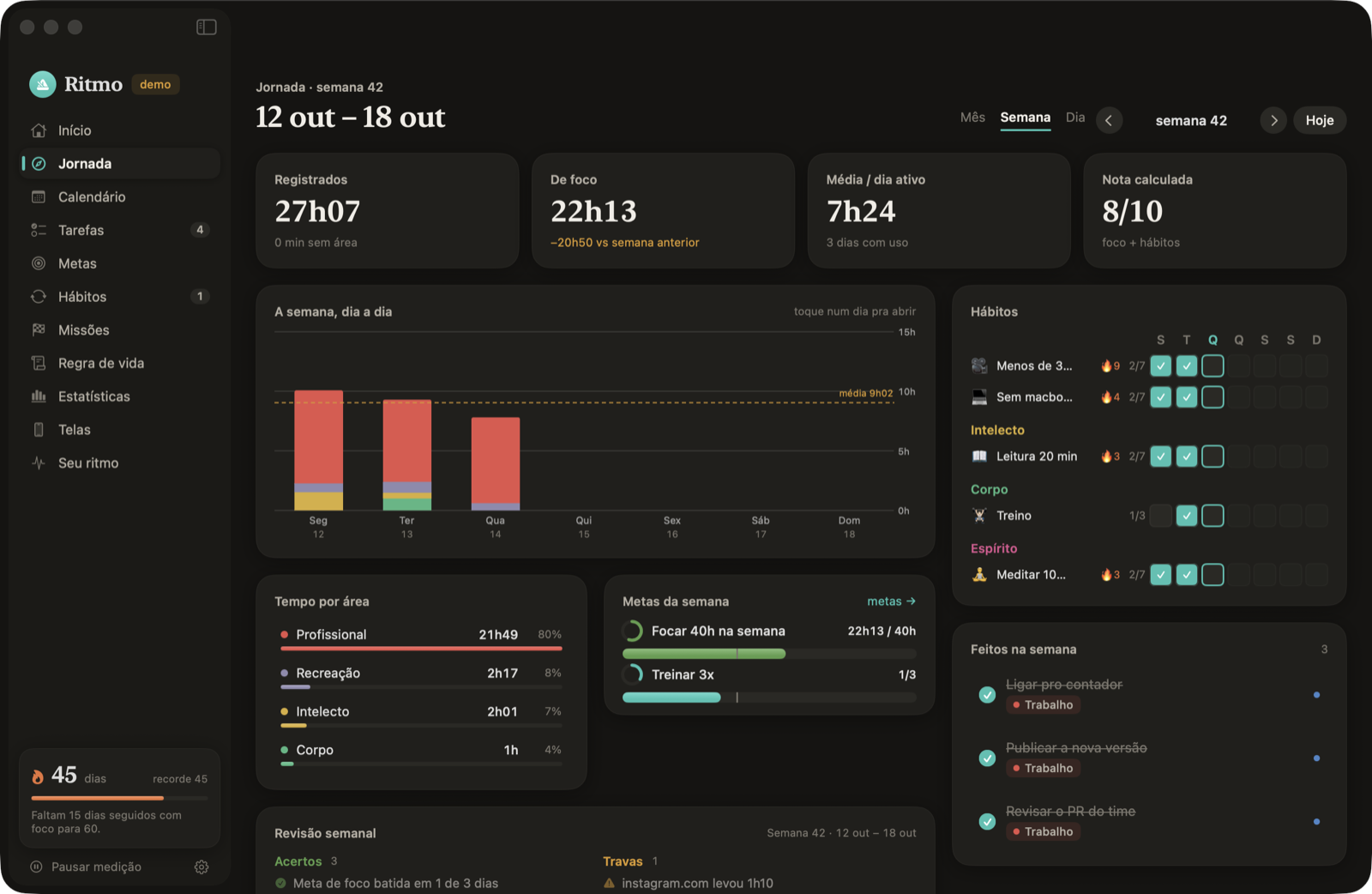Screen dimensions: 1372x894
Task: Uncheck the Ligar pro contador task
Action: (x=987, y=695)
